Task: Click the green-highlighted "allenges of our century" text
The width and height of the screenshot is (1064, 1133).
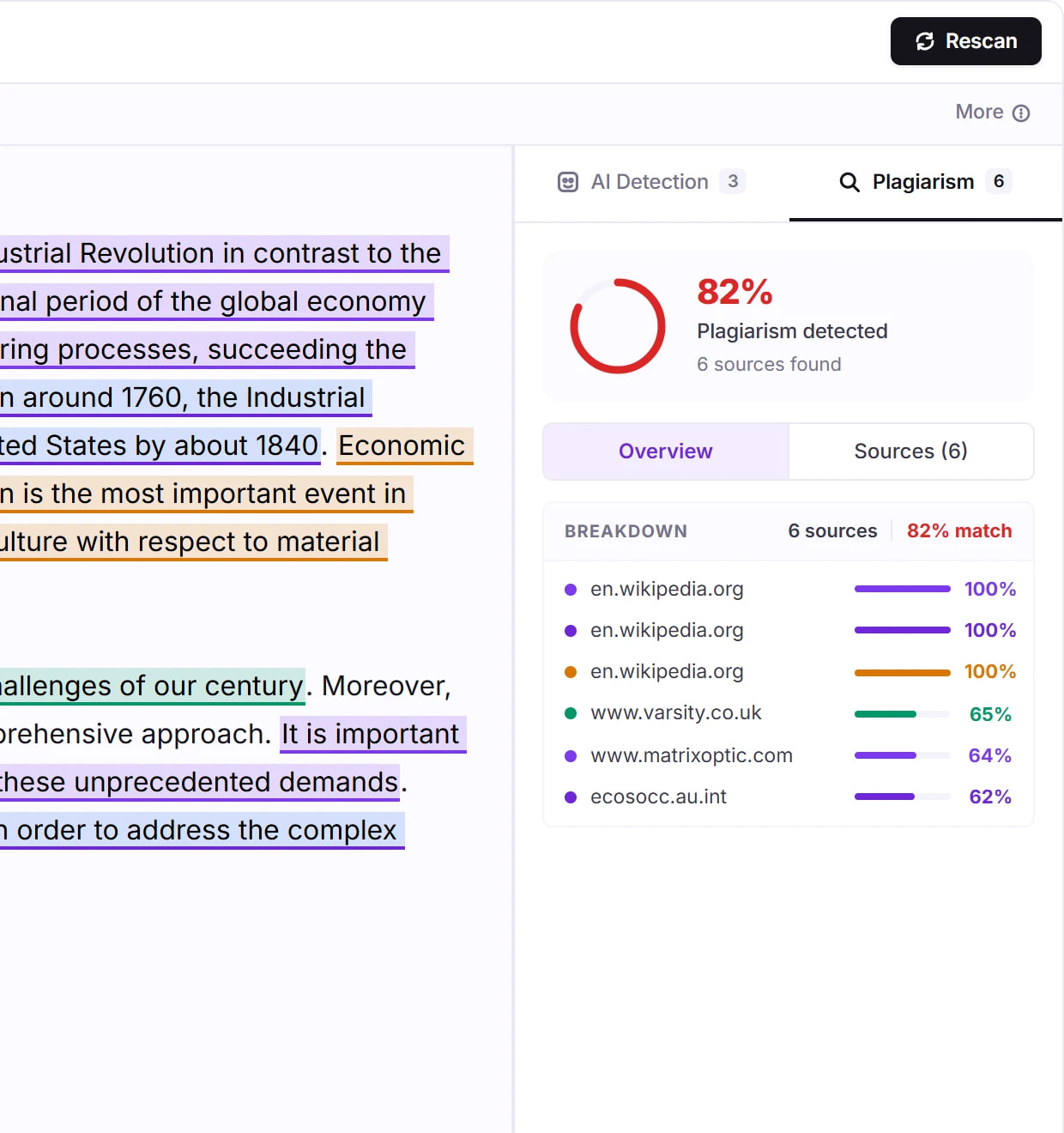Action: click(152, 687)
